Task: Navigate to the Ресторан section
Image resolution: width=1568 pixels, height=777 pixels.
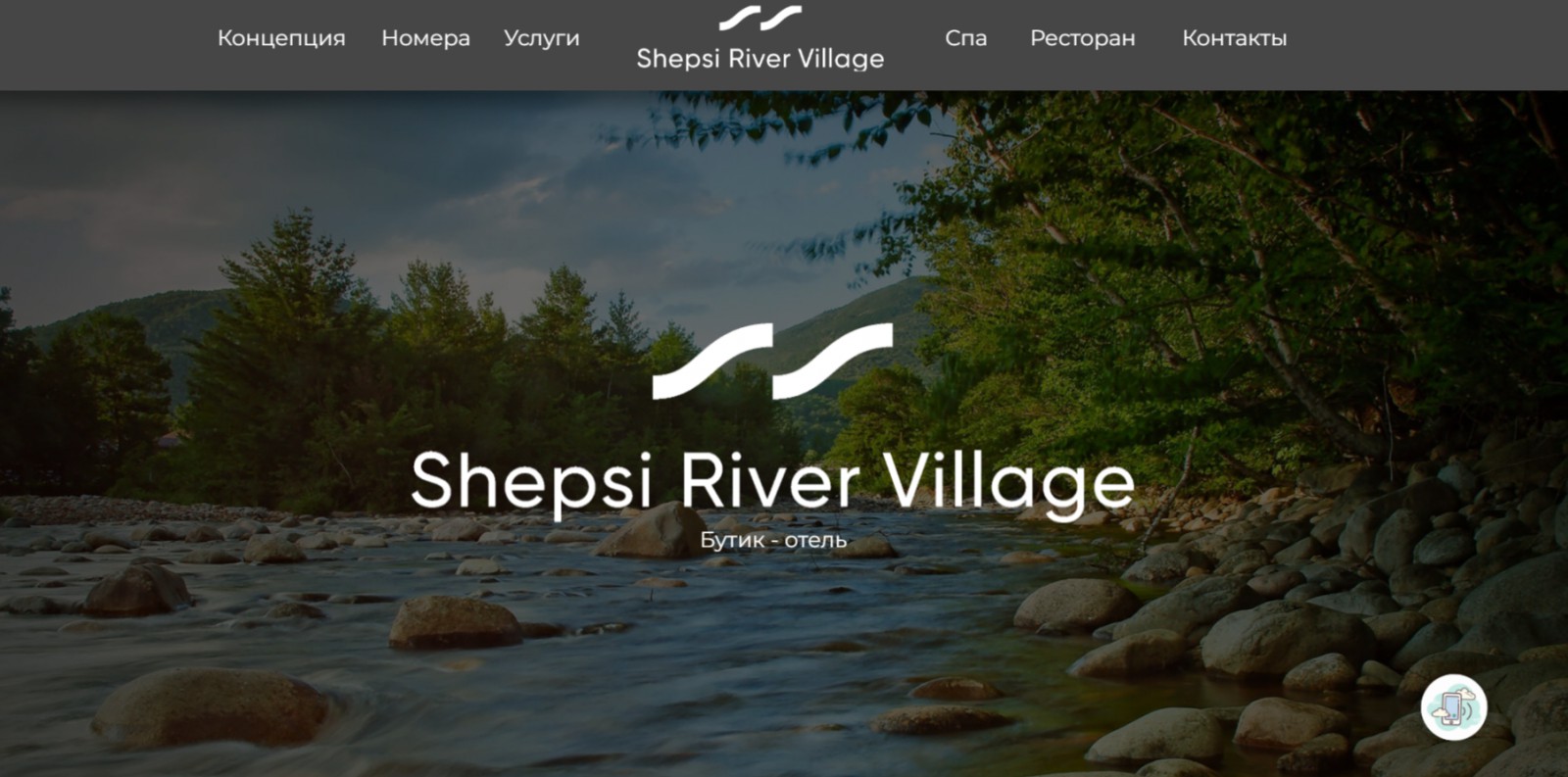Action: 1082,38
